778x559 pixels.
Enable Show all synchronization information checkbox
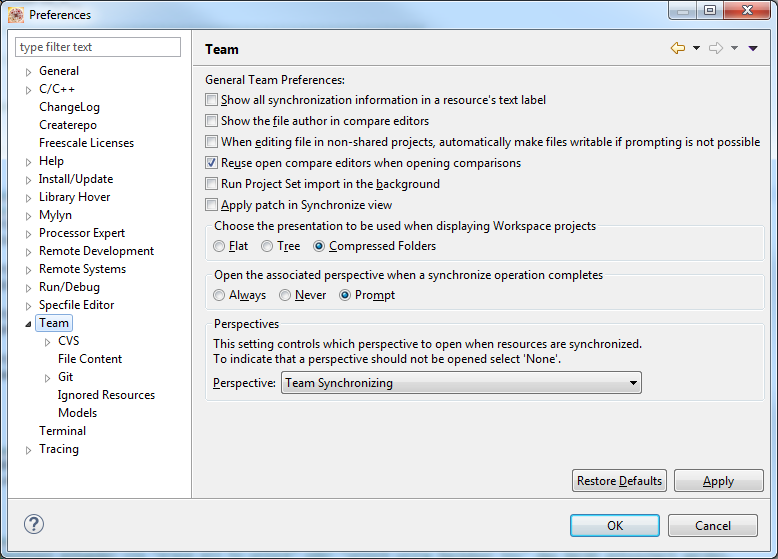click(211, 100)
